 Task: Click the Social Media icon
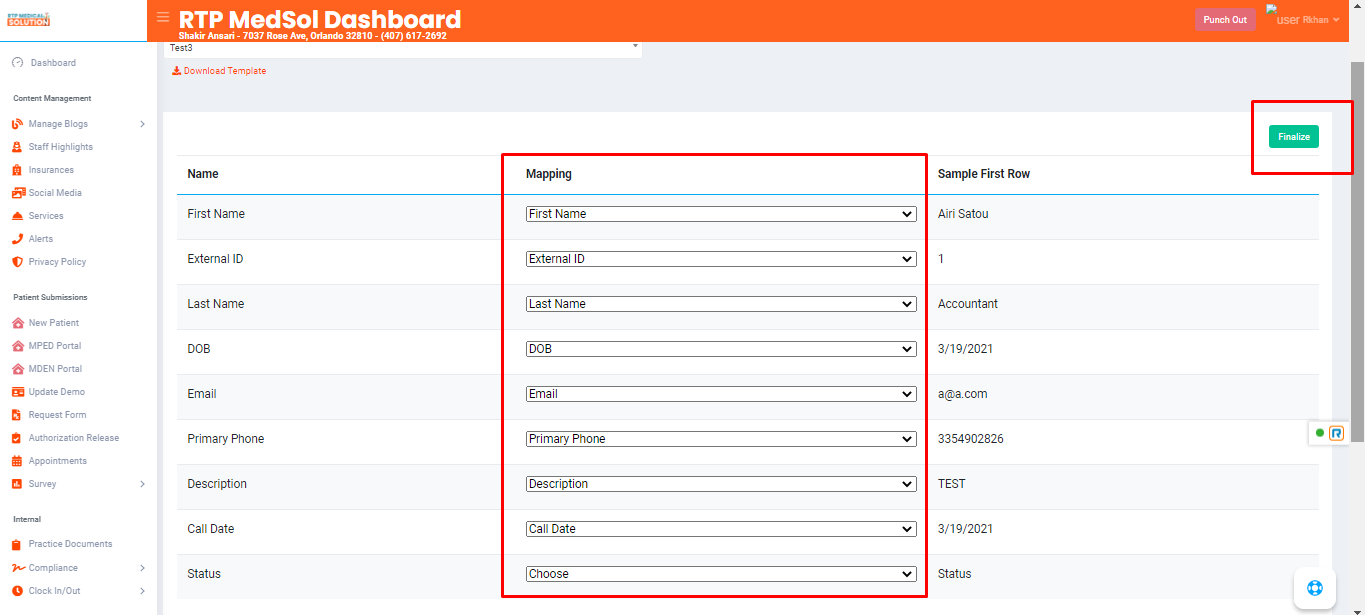pyautogui.click(x=18, y=193)
